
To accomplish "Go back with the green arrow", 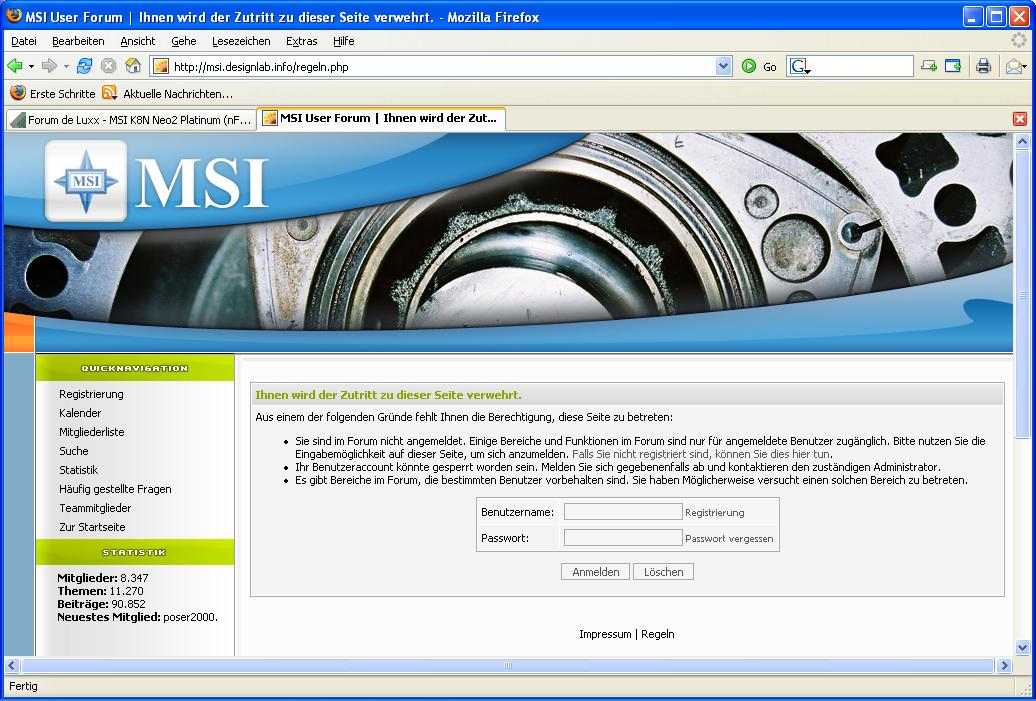I will coord(15,66).
